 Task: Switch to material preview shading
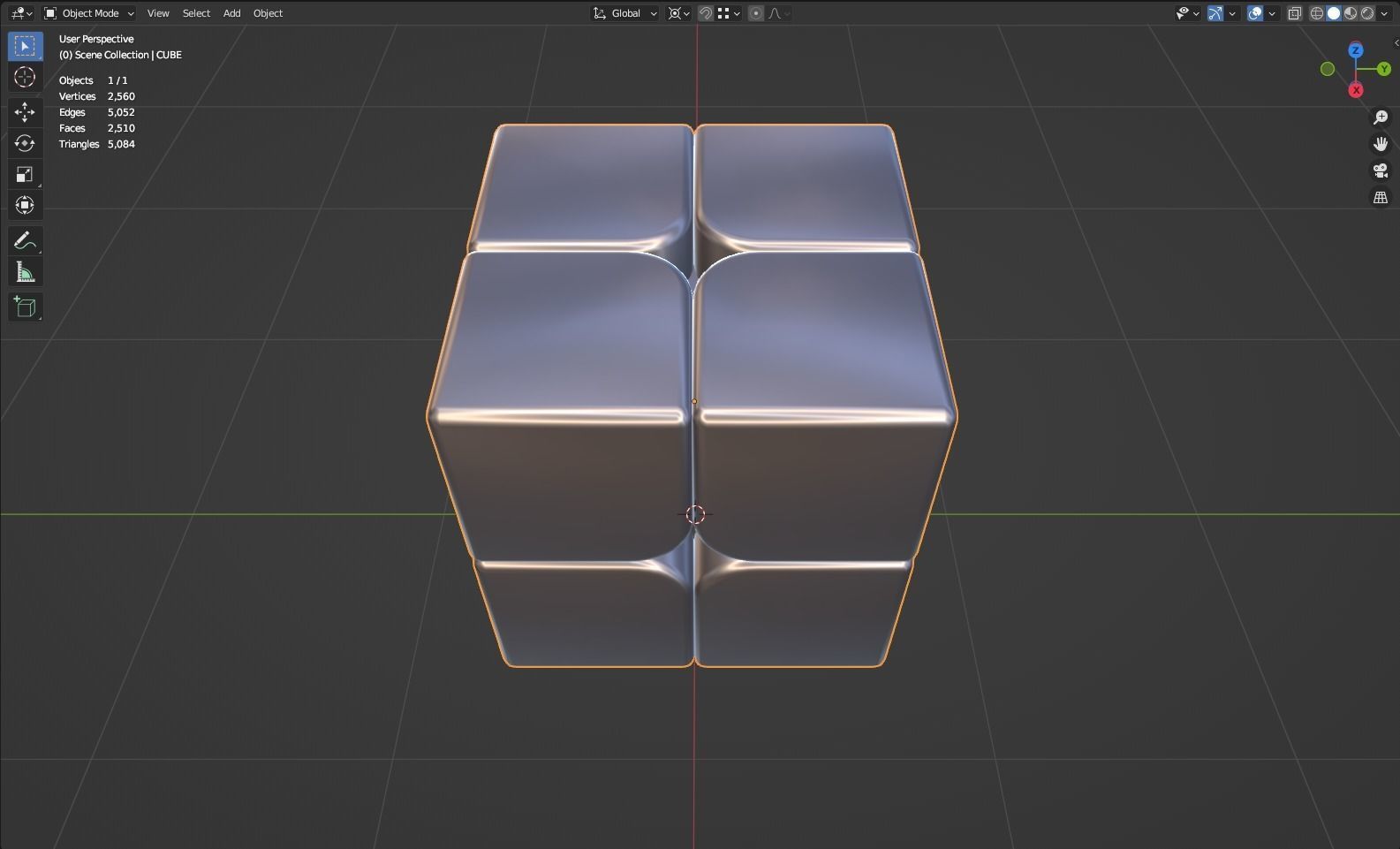pos(1351,13)
